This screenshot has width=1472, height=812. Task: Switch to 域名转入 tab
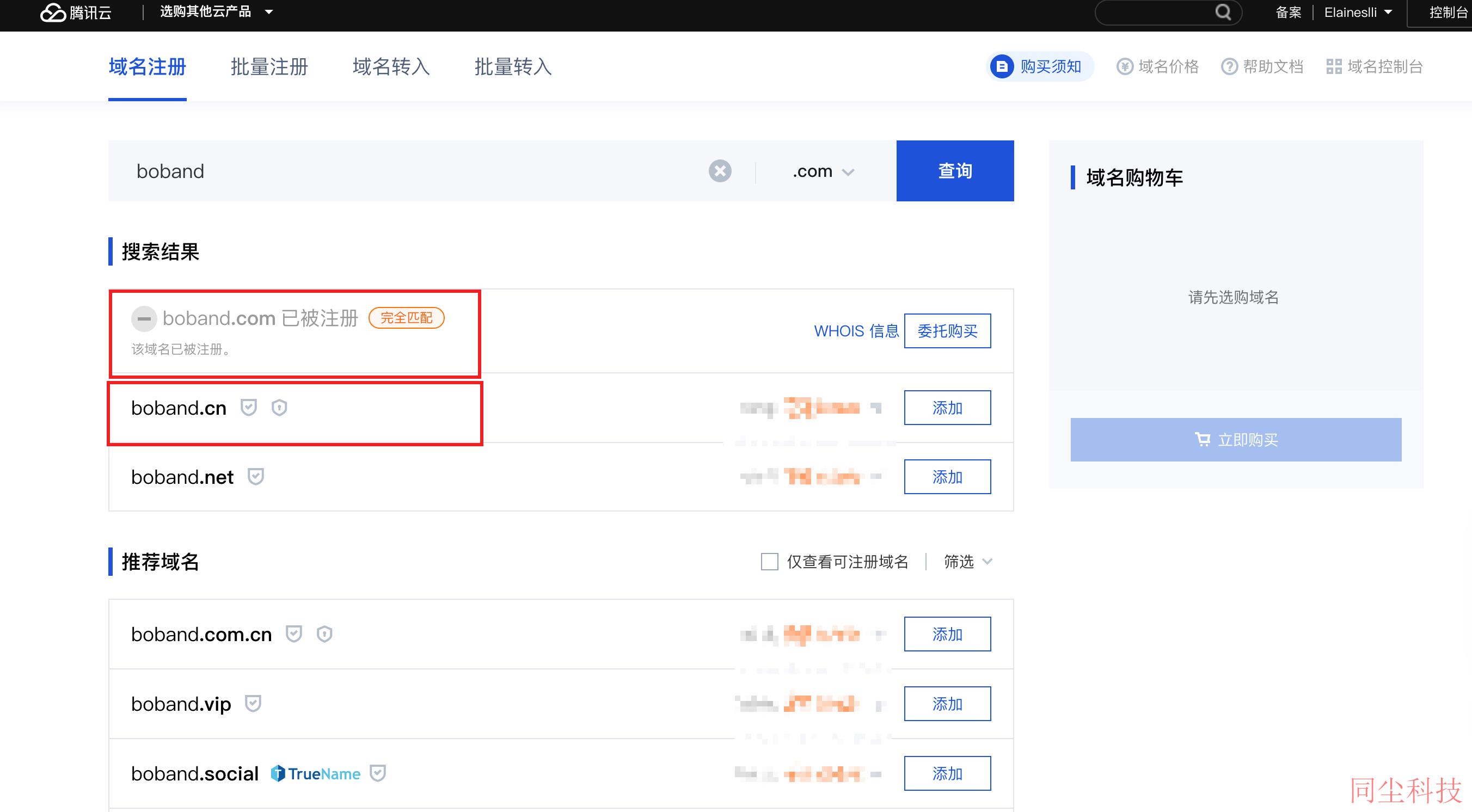coord(391,67)
